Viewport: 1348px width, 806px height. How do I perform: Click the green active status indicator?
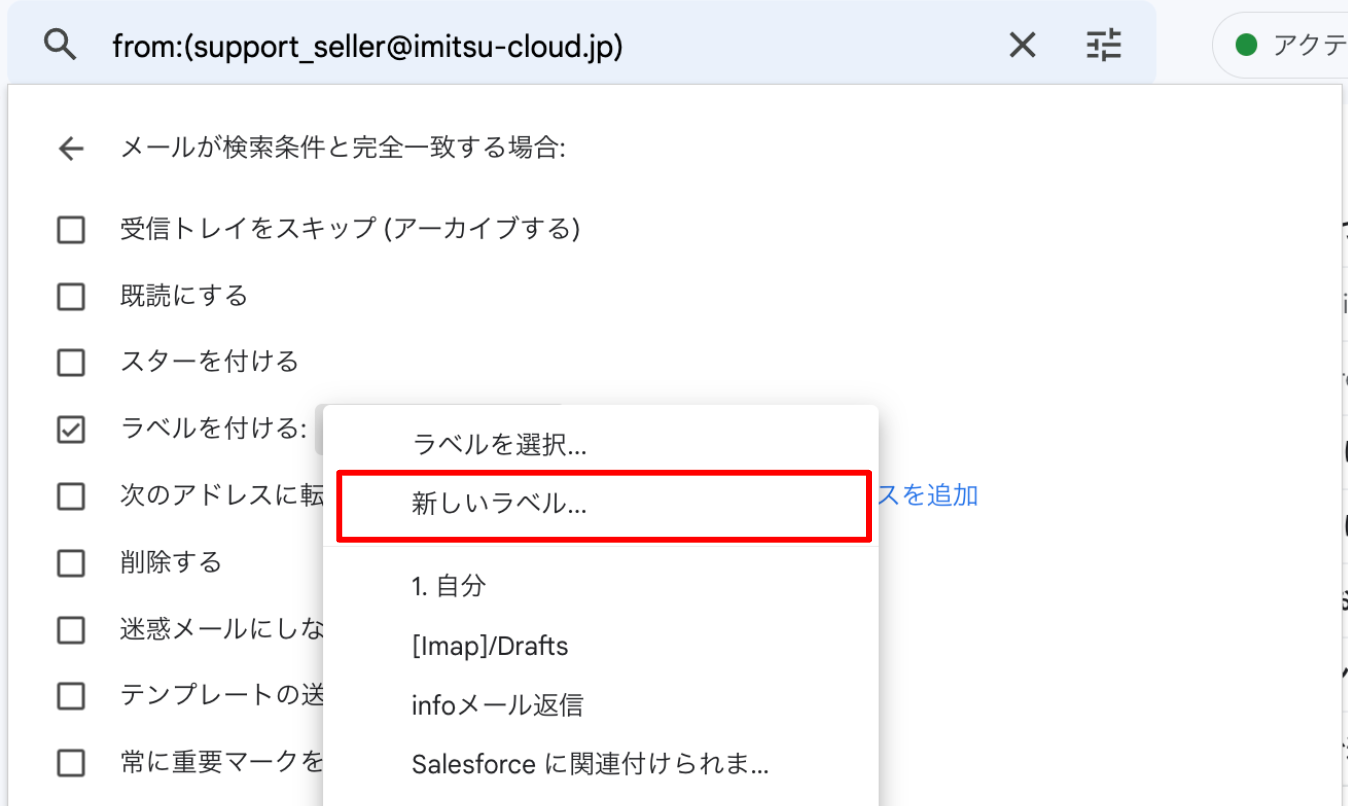click(1246, 45)
